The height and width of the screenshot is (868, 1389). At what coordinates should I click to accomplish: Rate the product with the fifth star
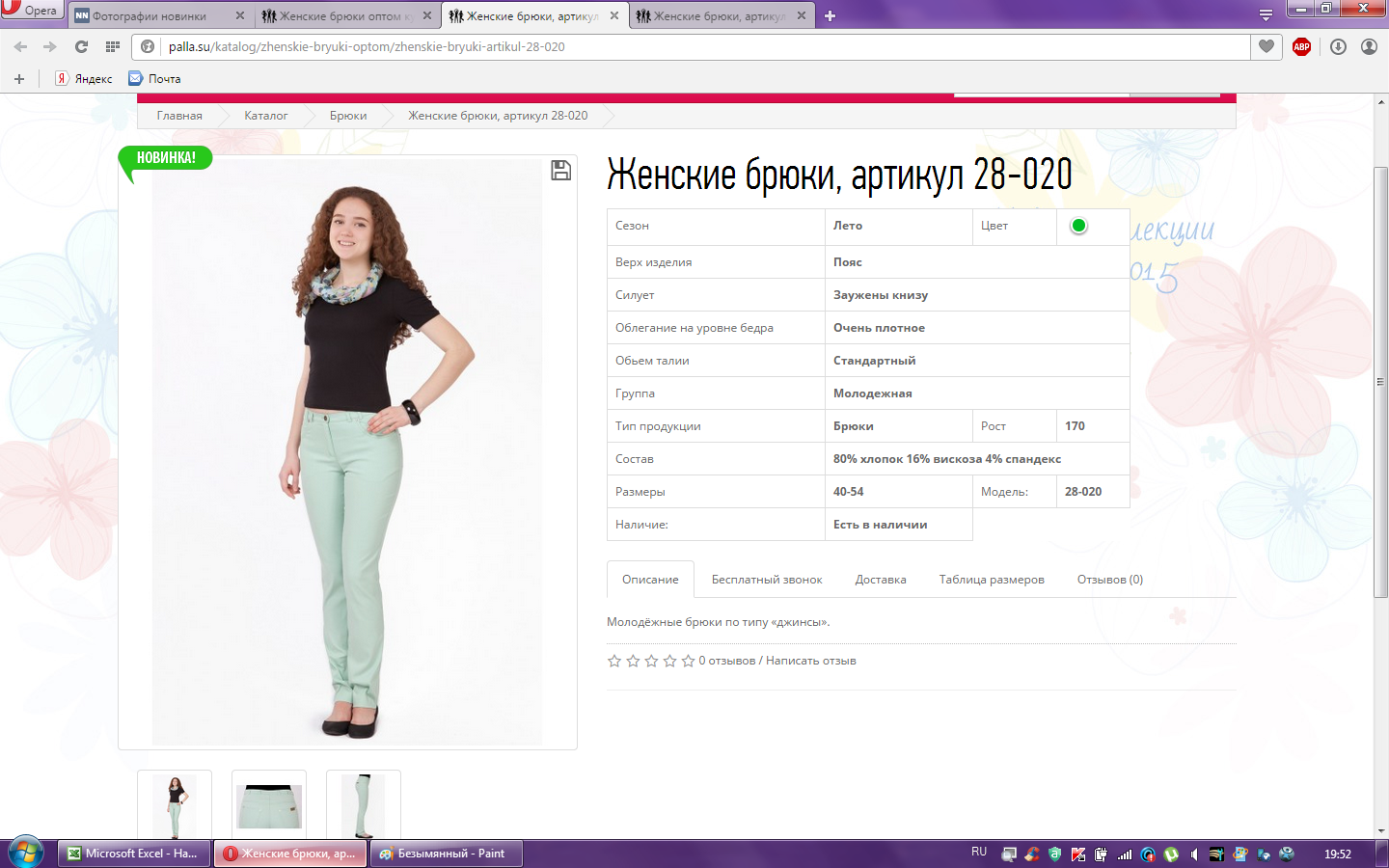coord(688,661)
